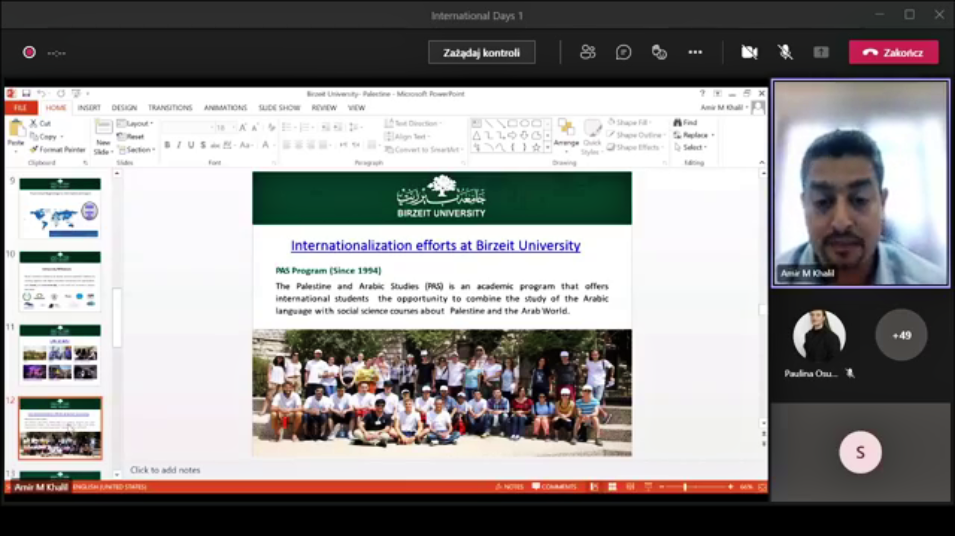Screen dimensions: 955x536
Task: Click the zoom slider handle
Action: [x=685, y=487]
